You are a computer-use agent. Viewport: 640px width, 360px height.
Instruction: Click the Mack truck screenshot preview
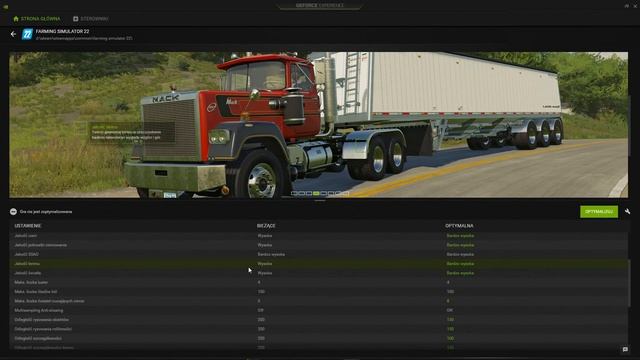point(318,124)
